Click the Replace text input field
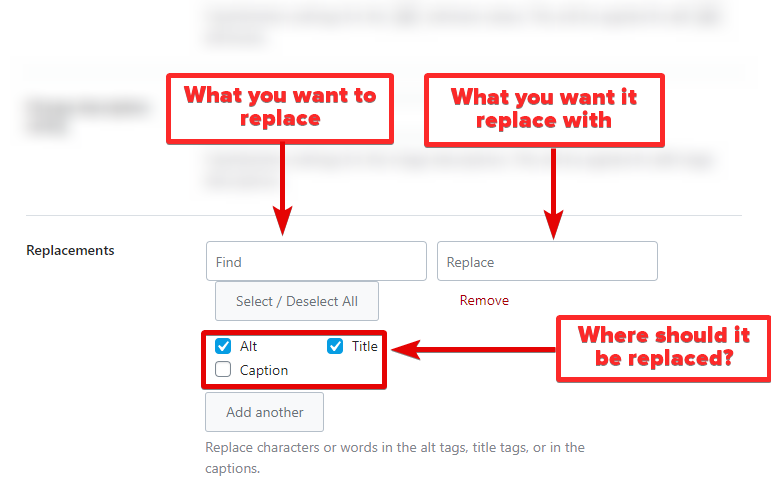771x504 pixels. click(547, 262)
